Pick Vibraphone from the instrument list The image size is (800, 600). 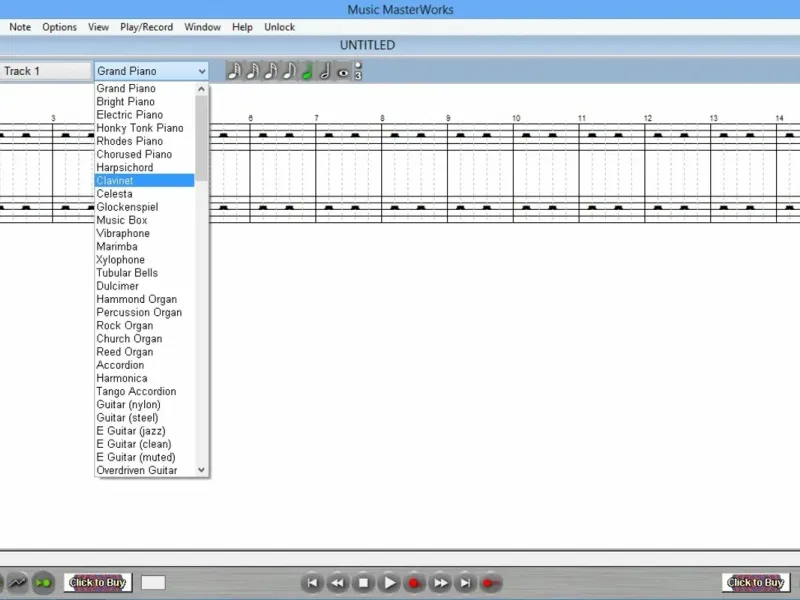pos(144,233)
